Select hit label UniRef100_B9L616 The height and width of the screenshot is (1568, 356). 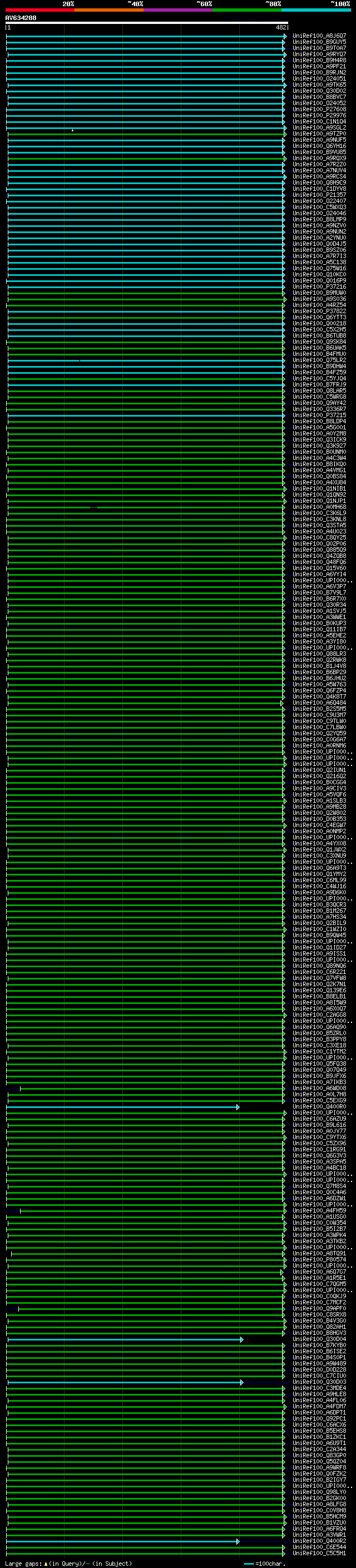point(319,1125)
